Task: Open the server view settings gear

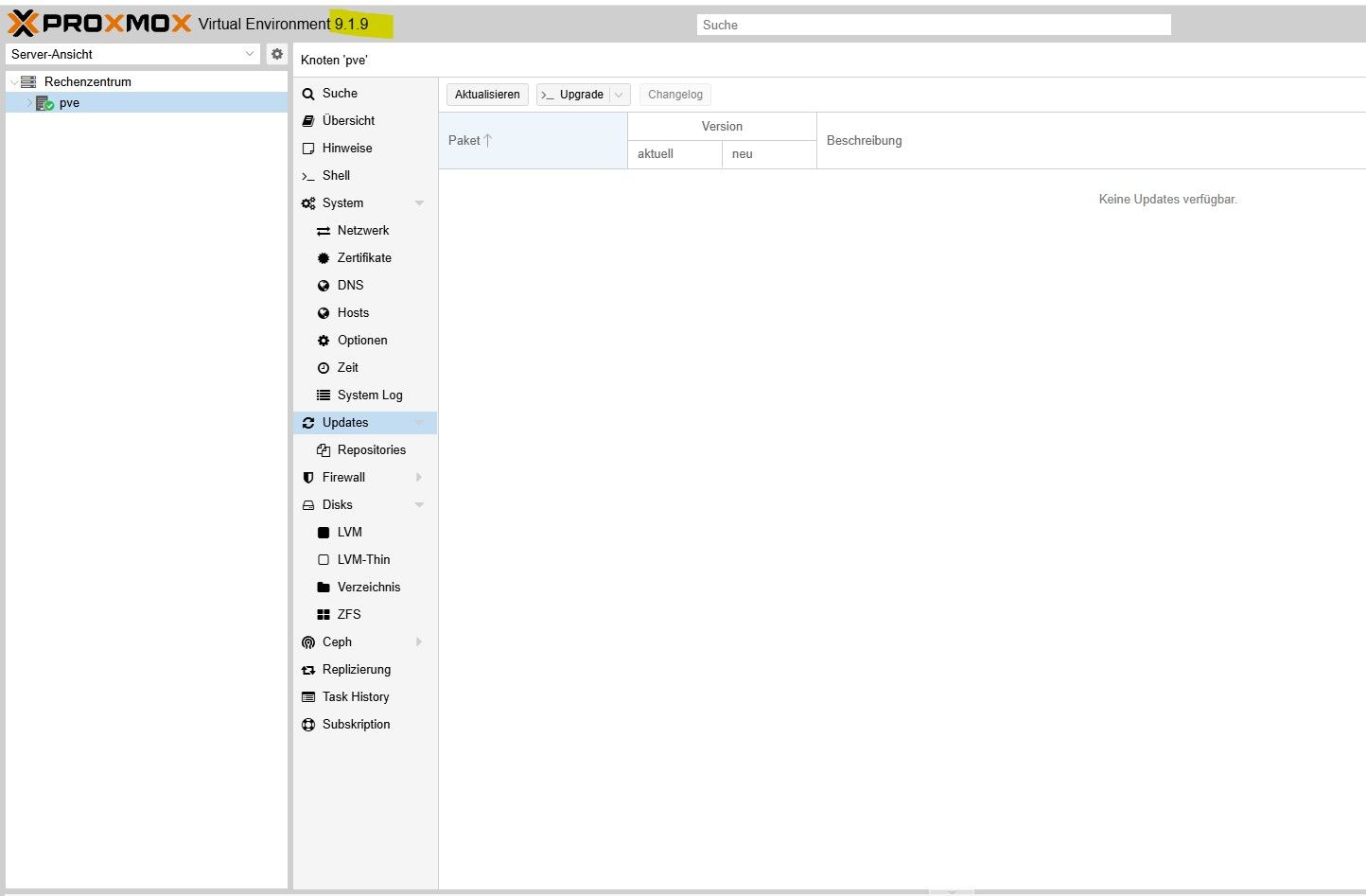Action: tap(277, 54)
